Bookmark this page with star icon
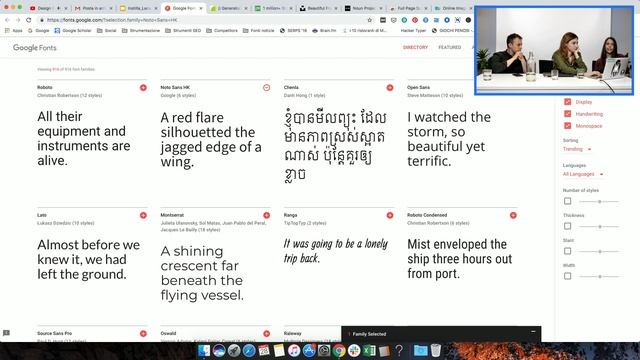This screenshot has width=640, height=360. [370, 20]
